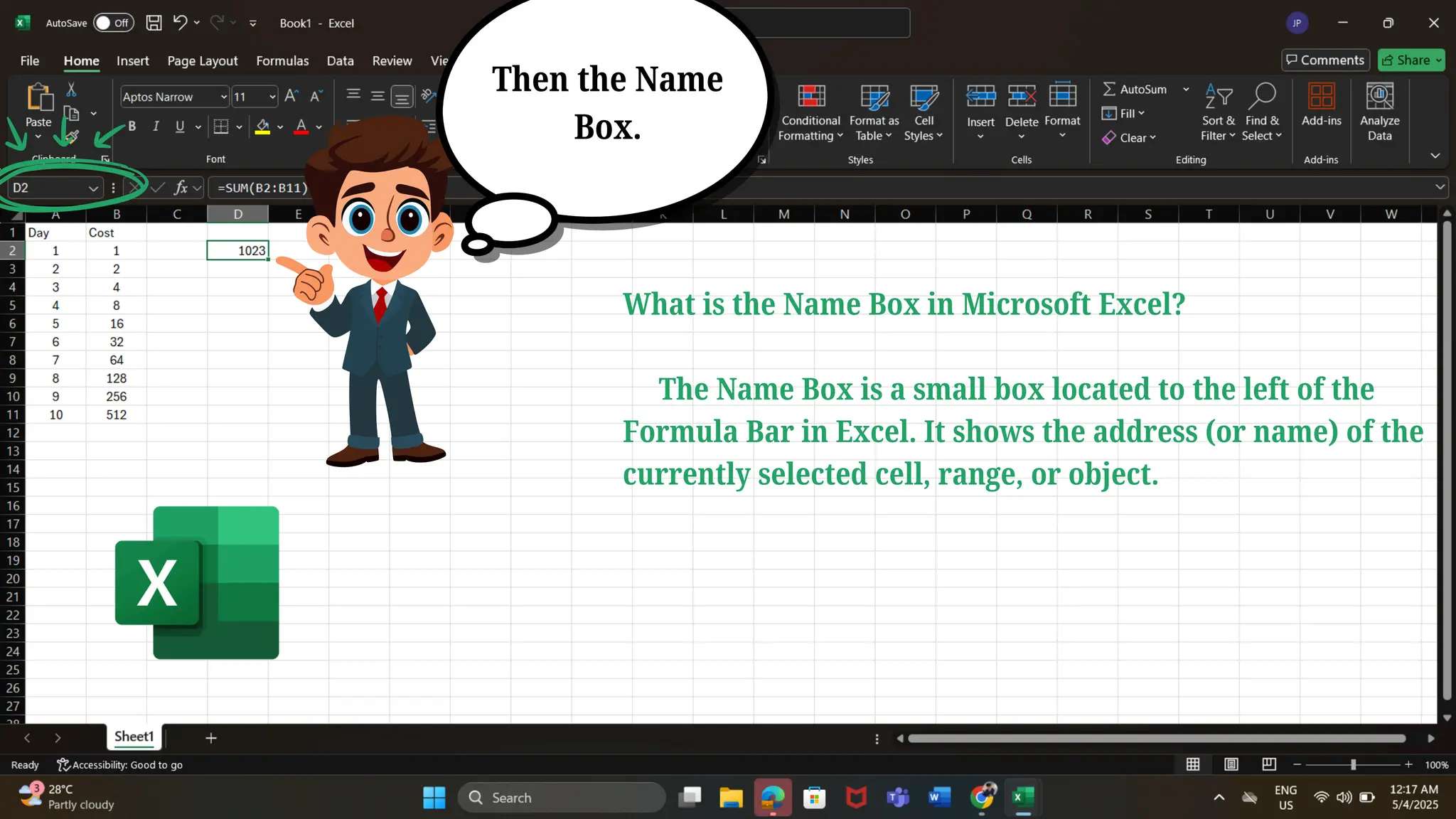Open Customize Quick Access Toolbar dropdown

252,23
